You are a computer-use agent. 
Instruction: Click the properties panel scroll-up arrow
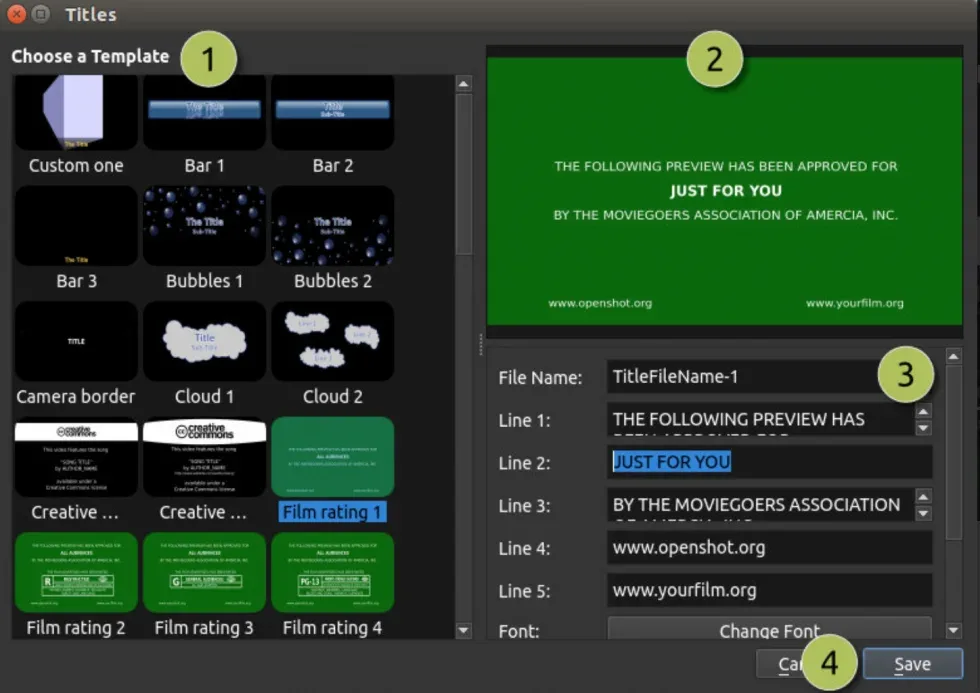[953, 357]
